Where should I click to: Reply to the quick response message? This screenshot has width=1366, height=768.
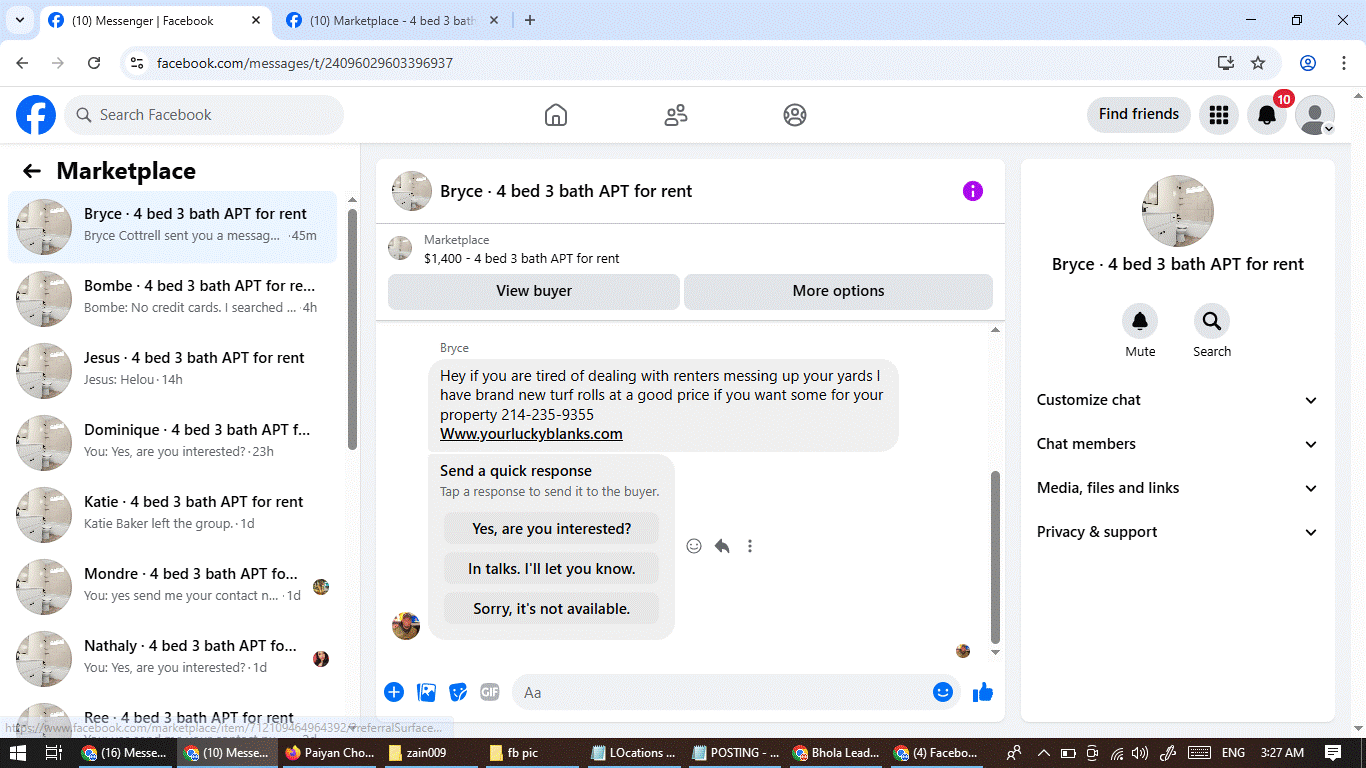(x=722, y=546)
